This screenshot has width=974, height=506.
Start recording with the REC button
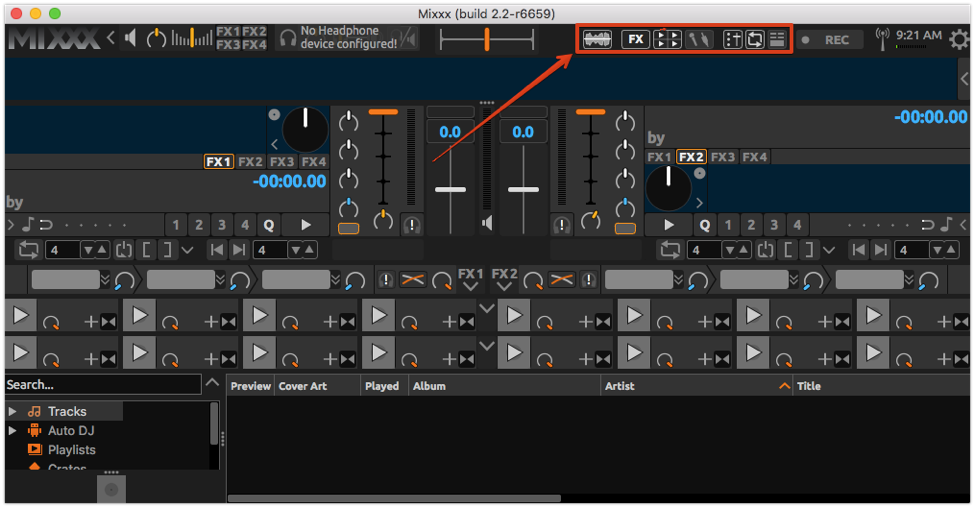830,40
